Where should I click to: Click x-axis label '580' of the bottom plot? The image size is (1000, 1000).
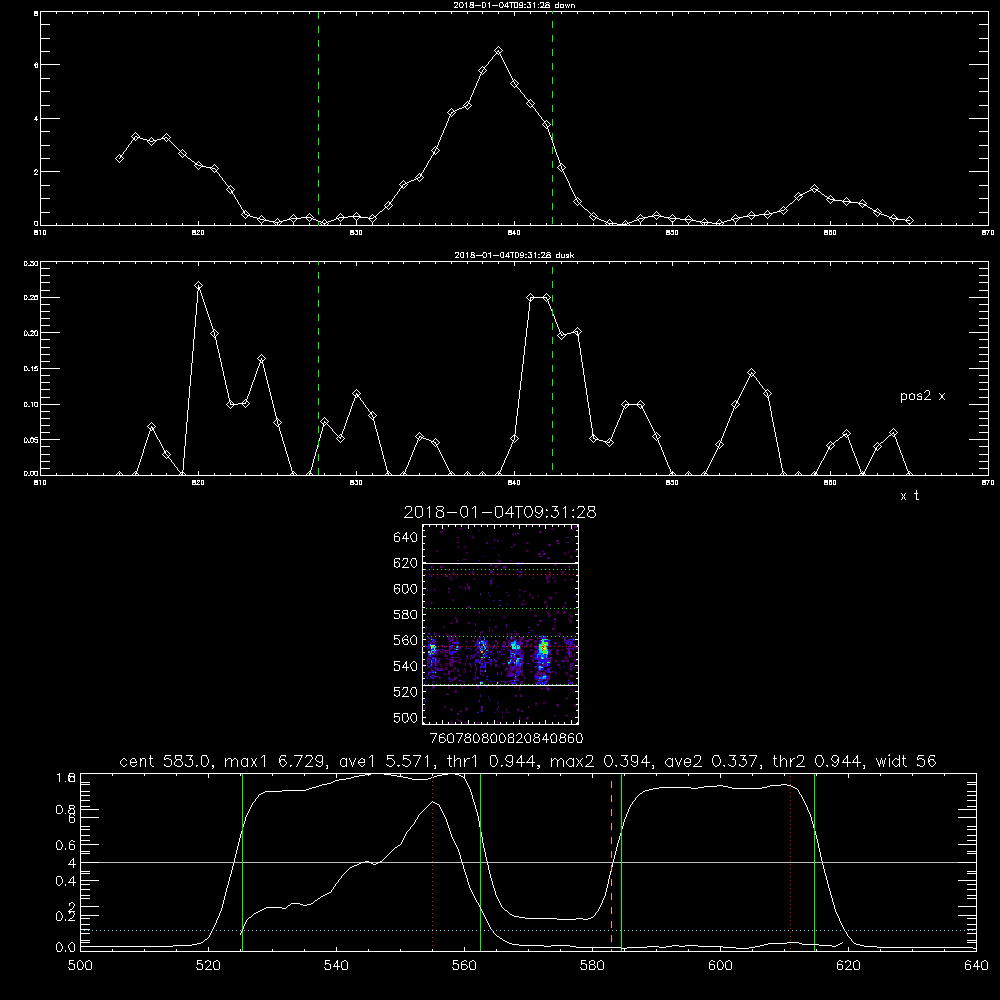click(x=592, y=966)
